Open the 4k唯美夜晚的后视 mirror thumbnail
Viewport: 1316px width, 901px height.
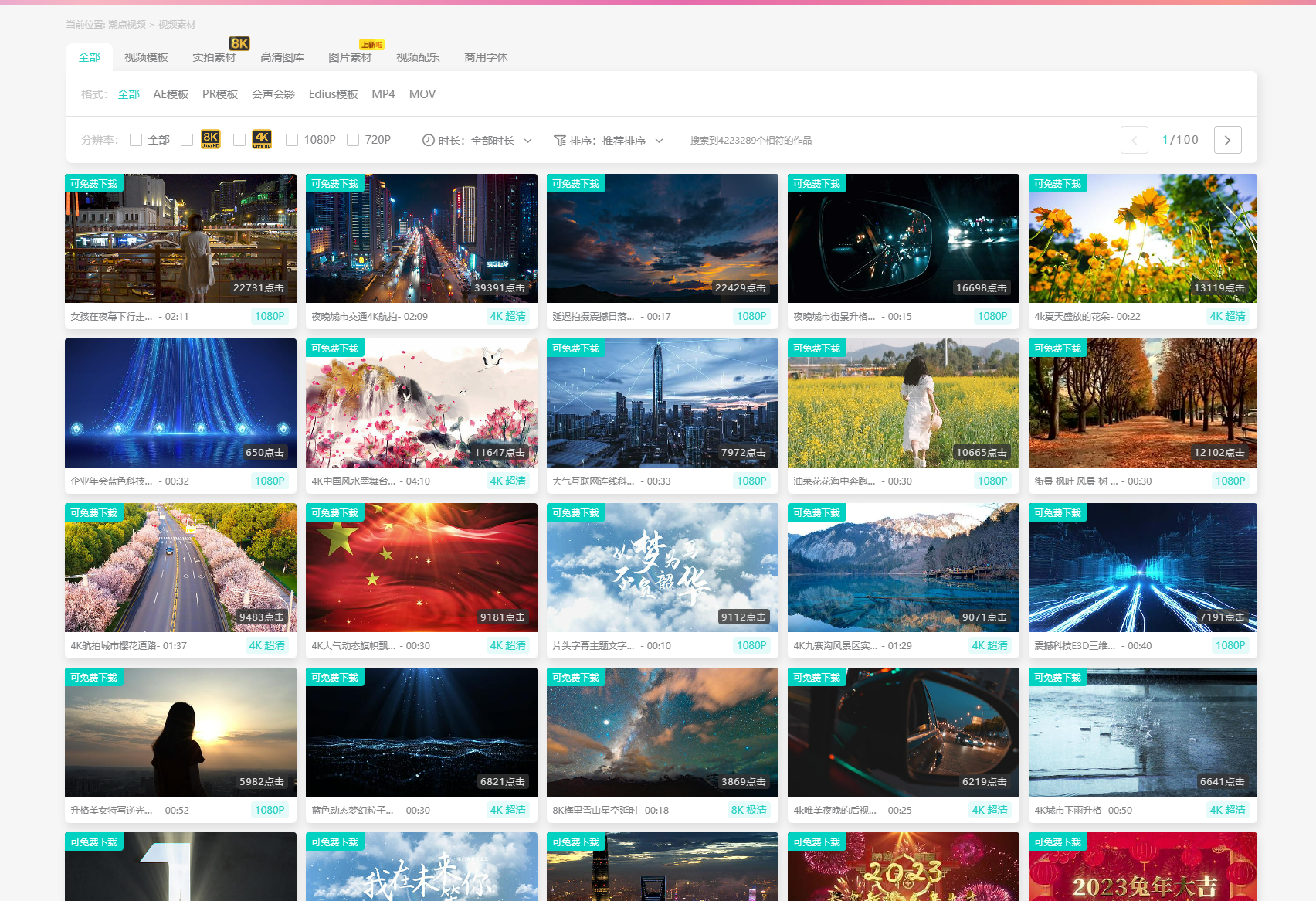904,732
